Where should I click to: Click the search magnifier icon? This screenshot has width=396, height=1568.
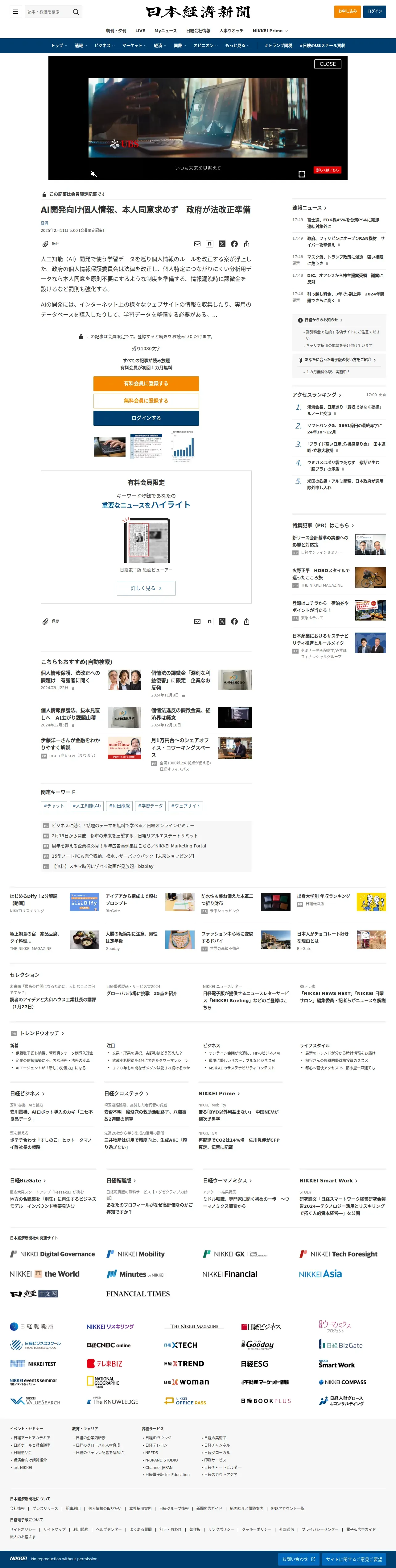[x=76, y=11]
